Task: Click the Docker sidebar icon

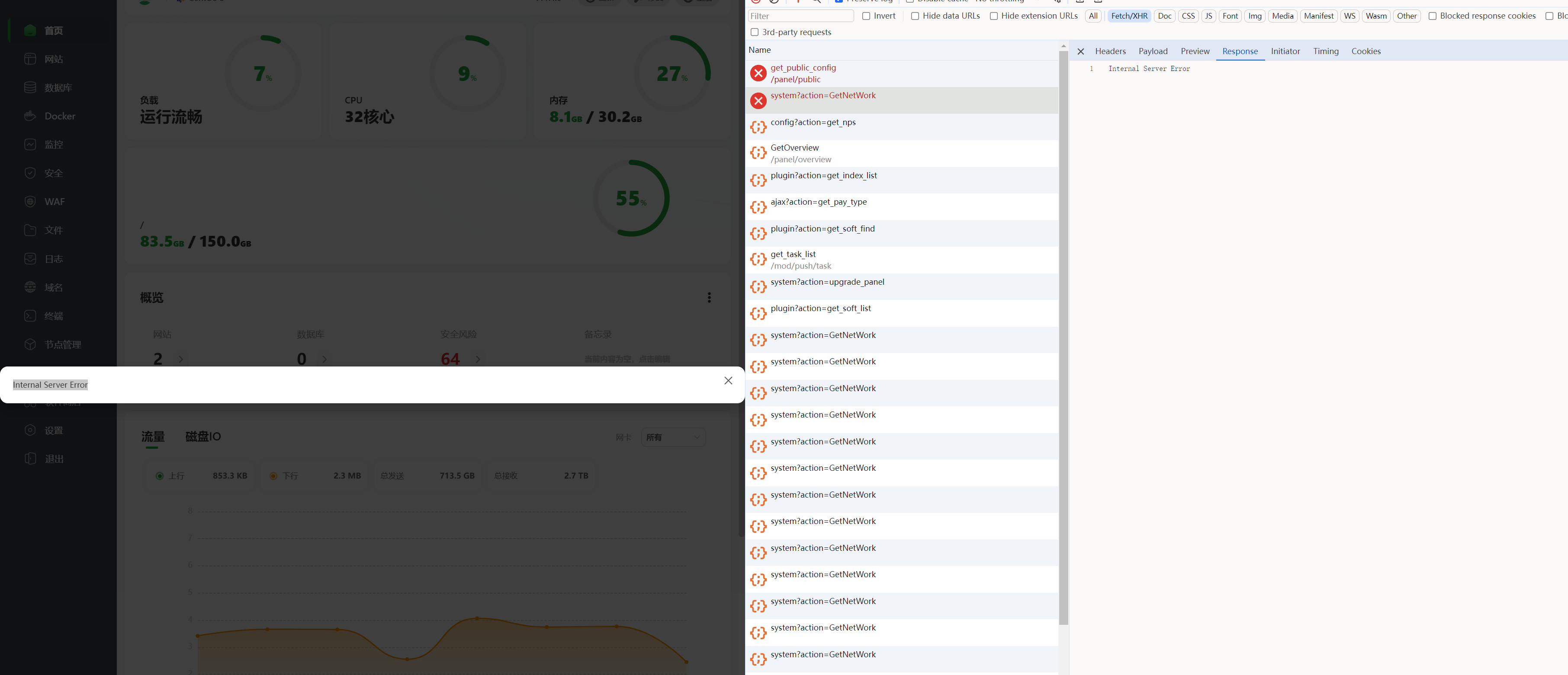Action: (30, 116)
